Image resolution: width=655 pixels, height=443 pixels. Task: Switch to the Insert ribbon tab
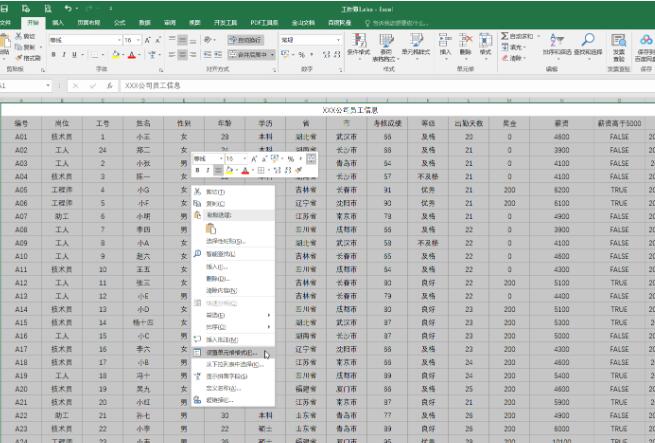pos(58,23)
